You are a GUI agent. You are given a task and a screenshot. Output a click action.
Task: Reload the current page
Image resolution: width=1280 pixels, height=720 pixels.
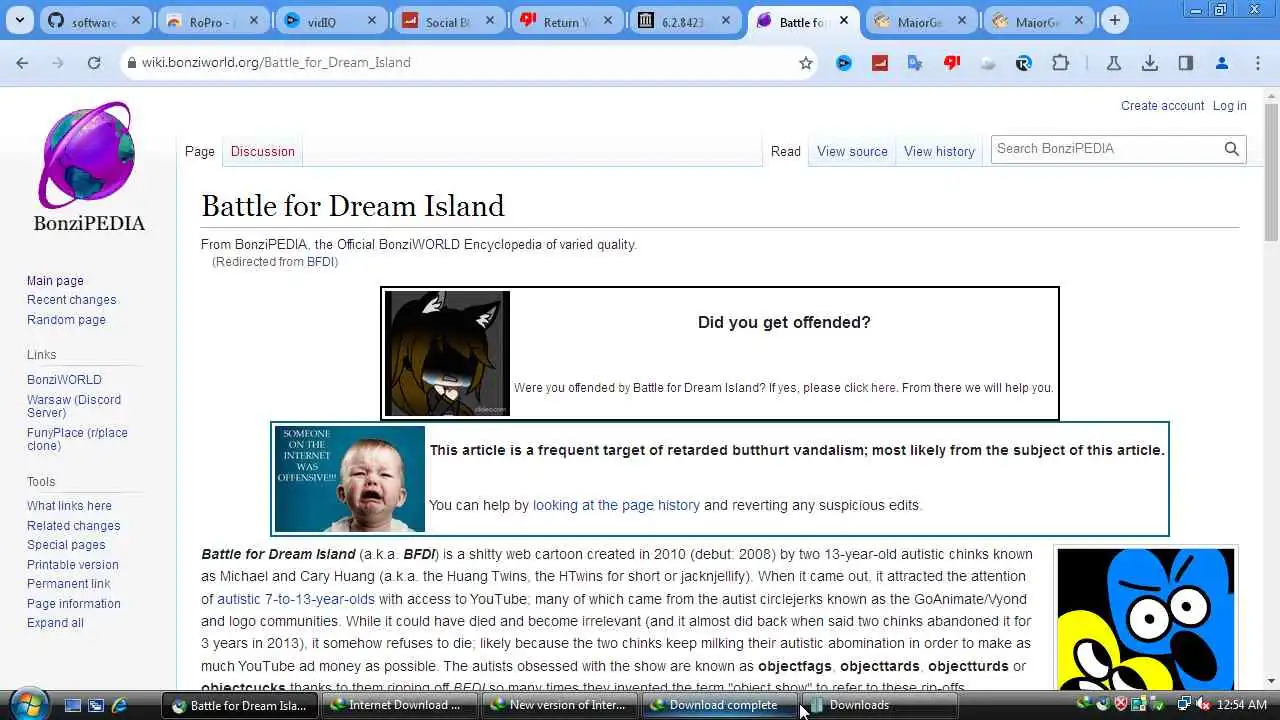tap(93, 62)
